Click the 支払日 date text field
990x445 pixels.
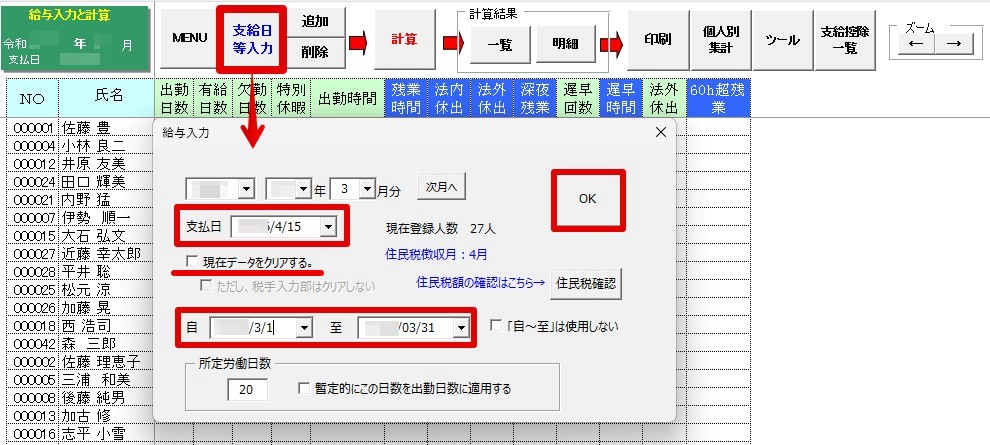coord(276,227)
